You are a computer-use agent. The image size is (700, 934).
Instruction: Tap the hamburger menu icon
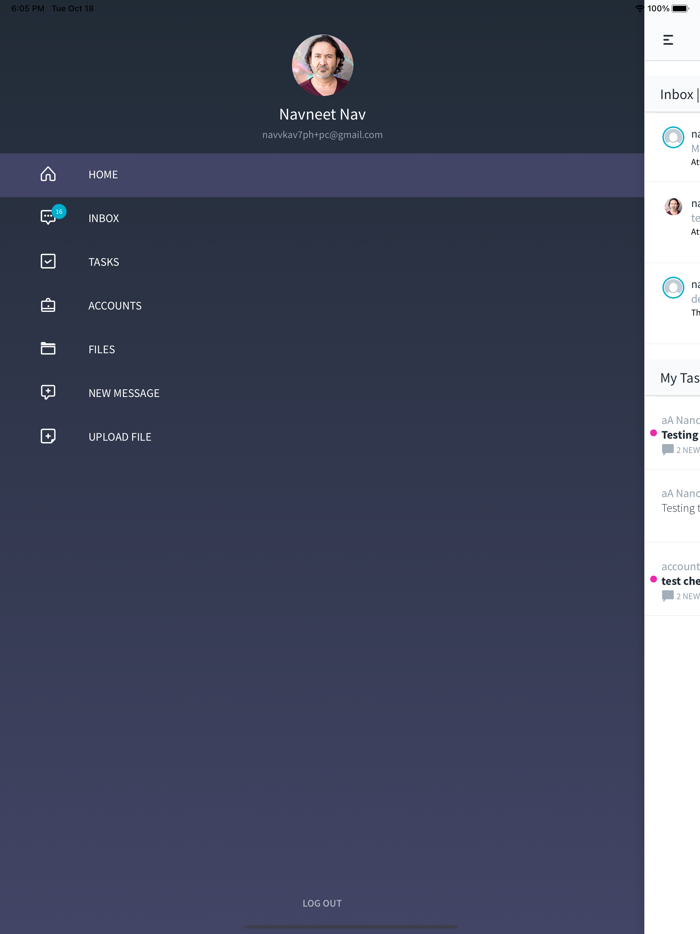668,40
